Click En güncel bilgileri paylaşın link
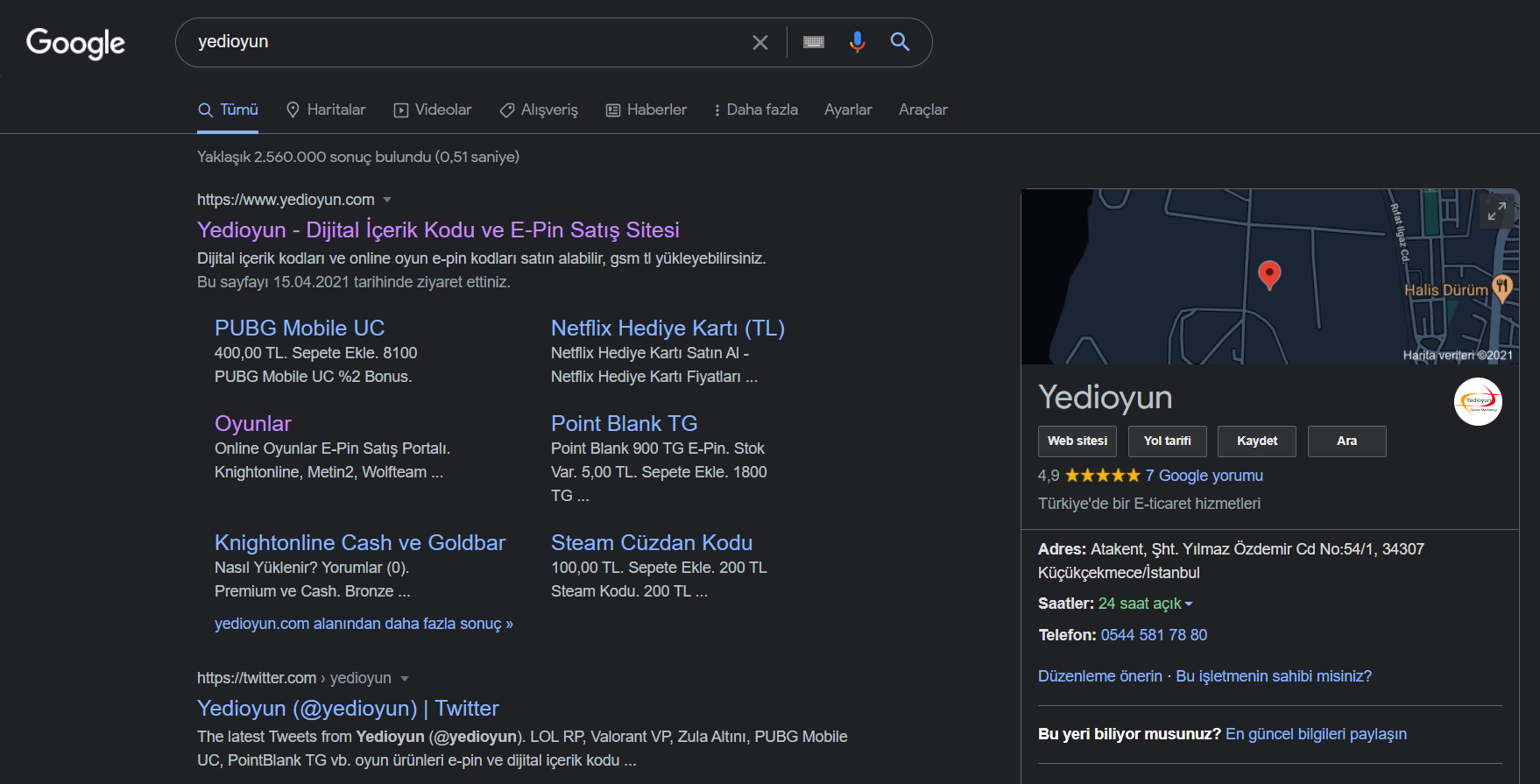1540x784 pixels. tap(1316, 734)
